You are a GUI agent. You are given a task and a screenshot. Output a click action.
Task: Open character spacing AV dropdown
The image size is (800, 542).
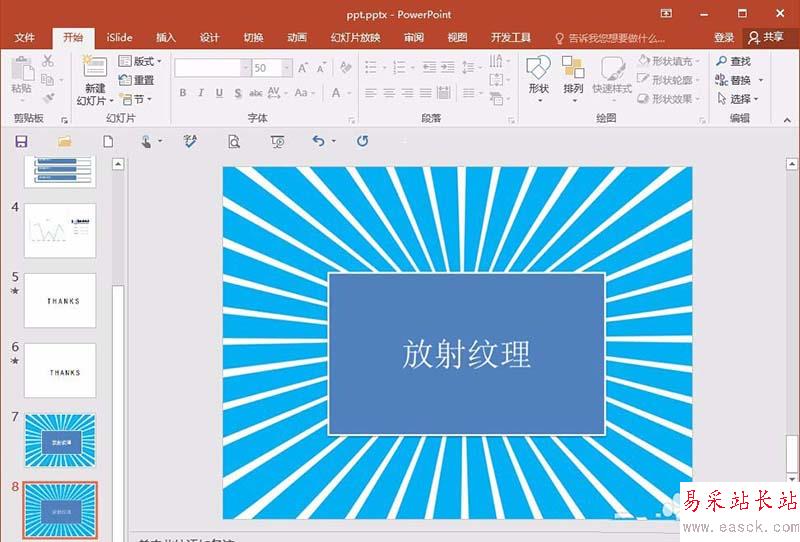click(277, 93)
